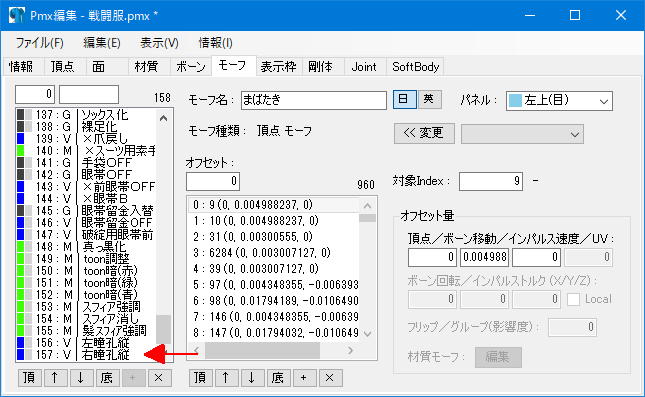Click the 対象Index field showing 9
The width and height of the screenshot is (645, 397).
pos(491,181)
